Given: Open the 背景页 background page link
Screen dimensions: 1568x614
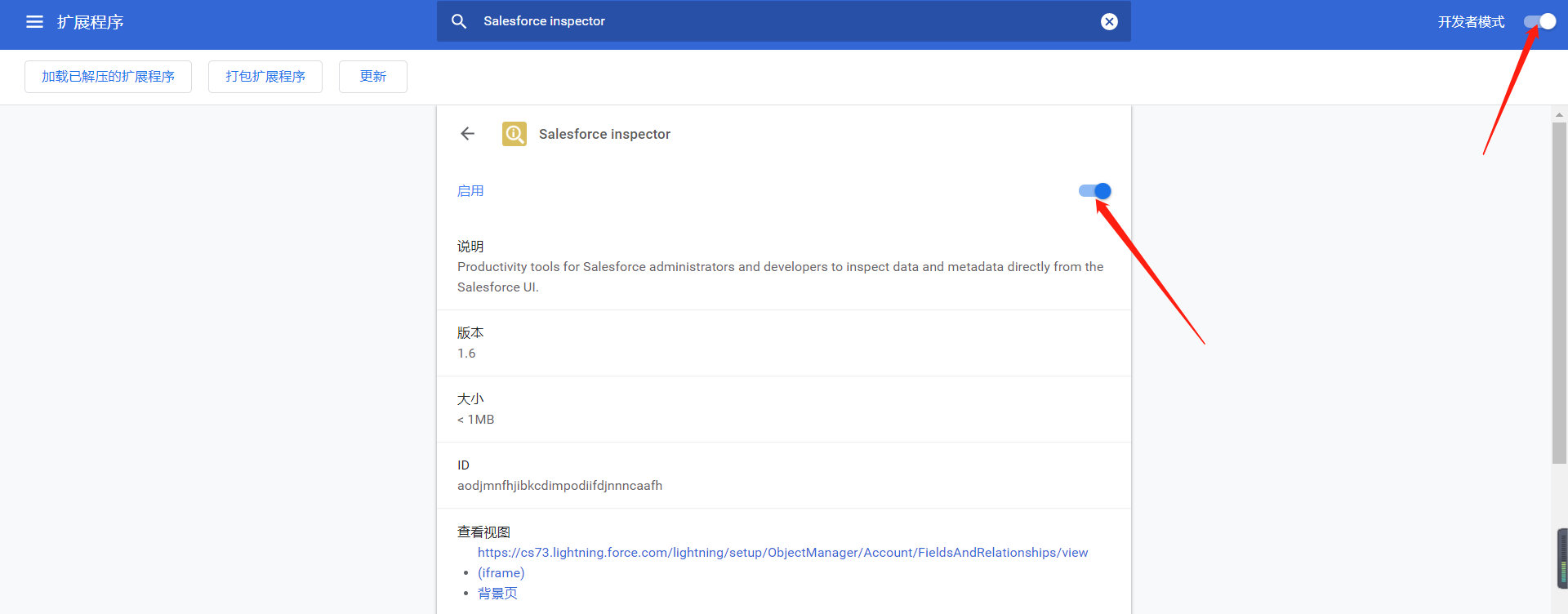Looking at the screenshot, I should [x=497, y=594].
